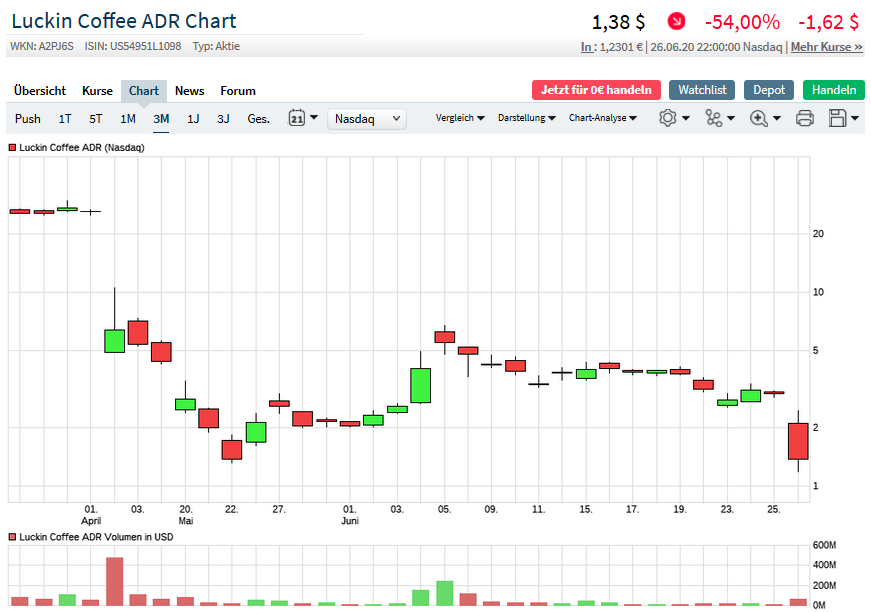
Task: Click the Depot button
Action: pyautogui.click(x=769, y=90)
